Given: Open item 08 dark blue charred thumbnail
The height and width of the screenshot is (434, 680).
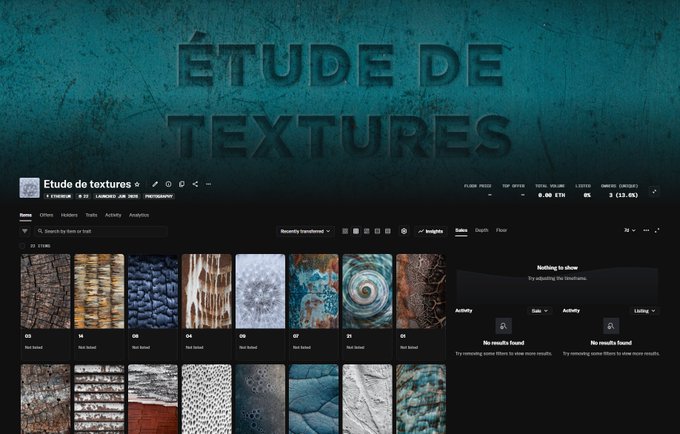Looking at the screenshot, I should pyautogui.click(x=153, y=291).
